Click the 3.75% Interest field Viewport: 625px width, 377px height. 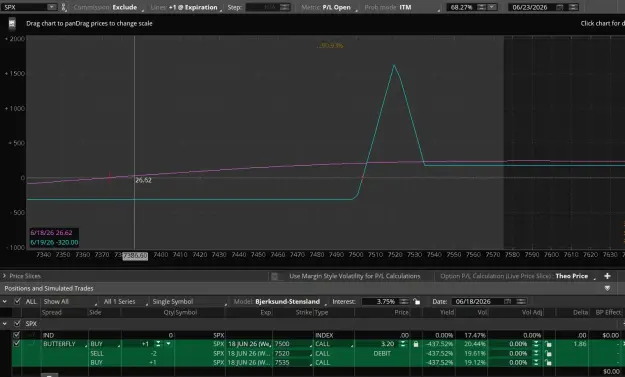(x=380, y=302)
